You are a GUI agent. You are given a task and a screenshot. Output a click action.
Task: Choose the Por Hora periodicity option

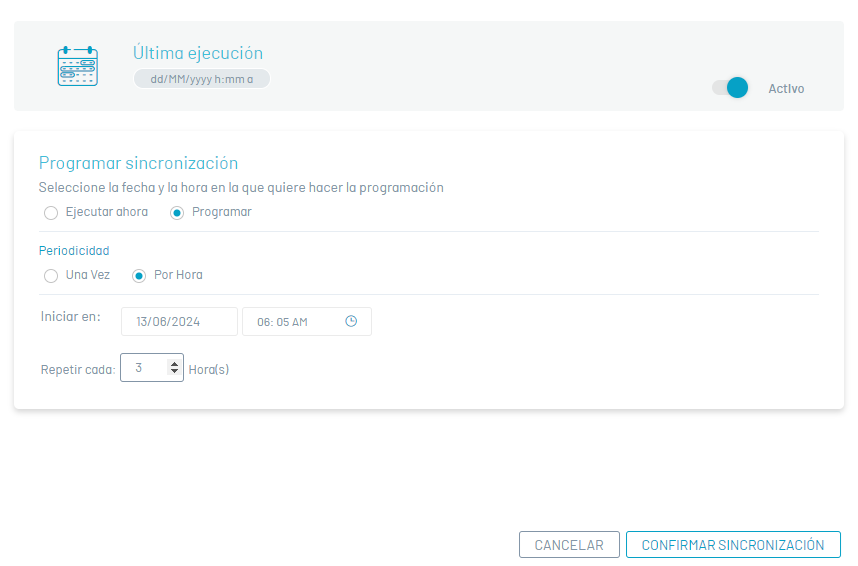139,276
